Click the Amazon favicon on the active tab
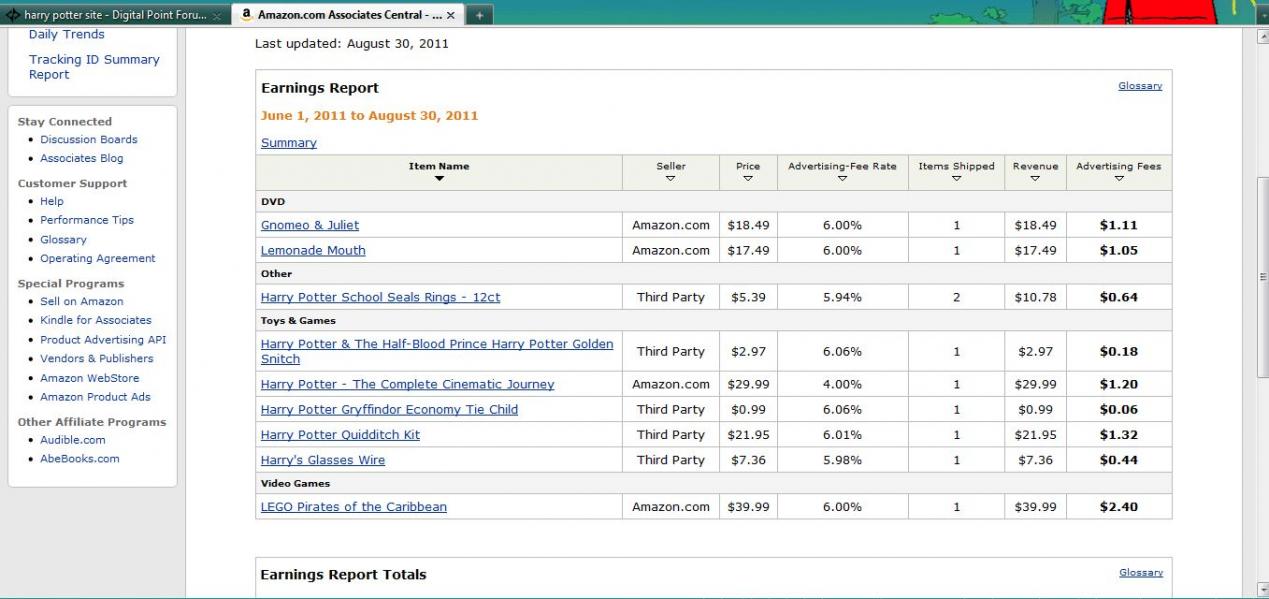1269x599 pixels. point(245,15)
